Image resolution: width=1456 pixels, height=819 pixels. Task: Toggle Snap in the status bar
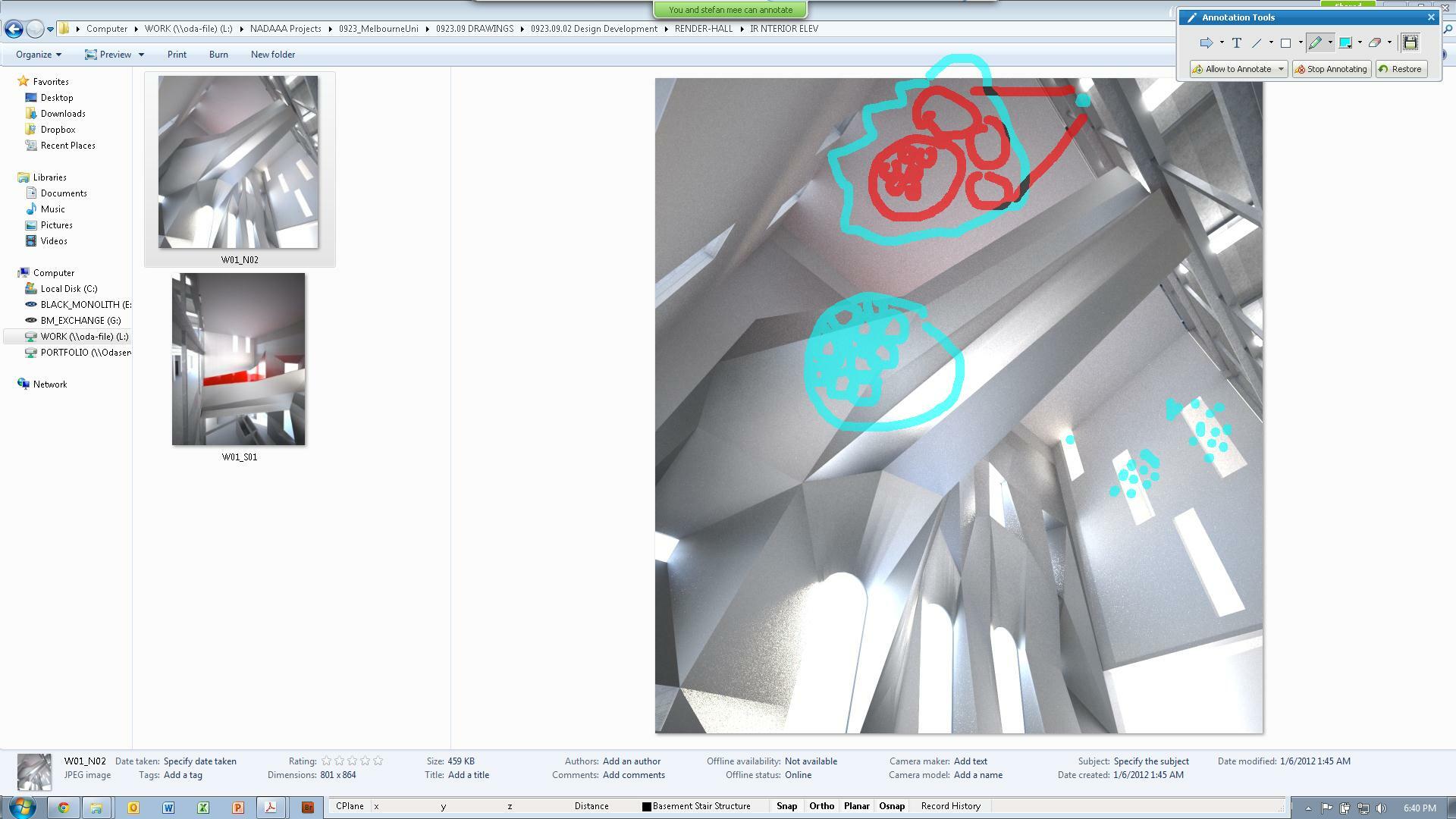point(786,806)
